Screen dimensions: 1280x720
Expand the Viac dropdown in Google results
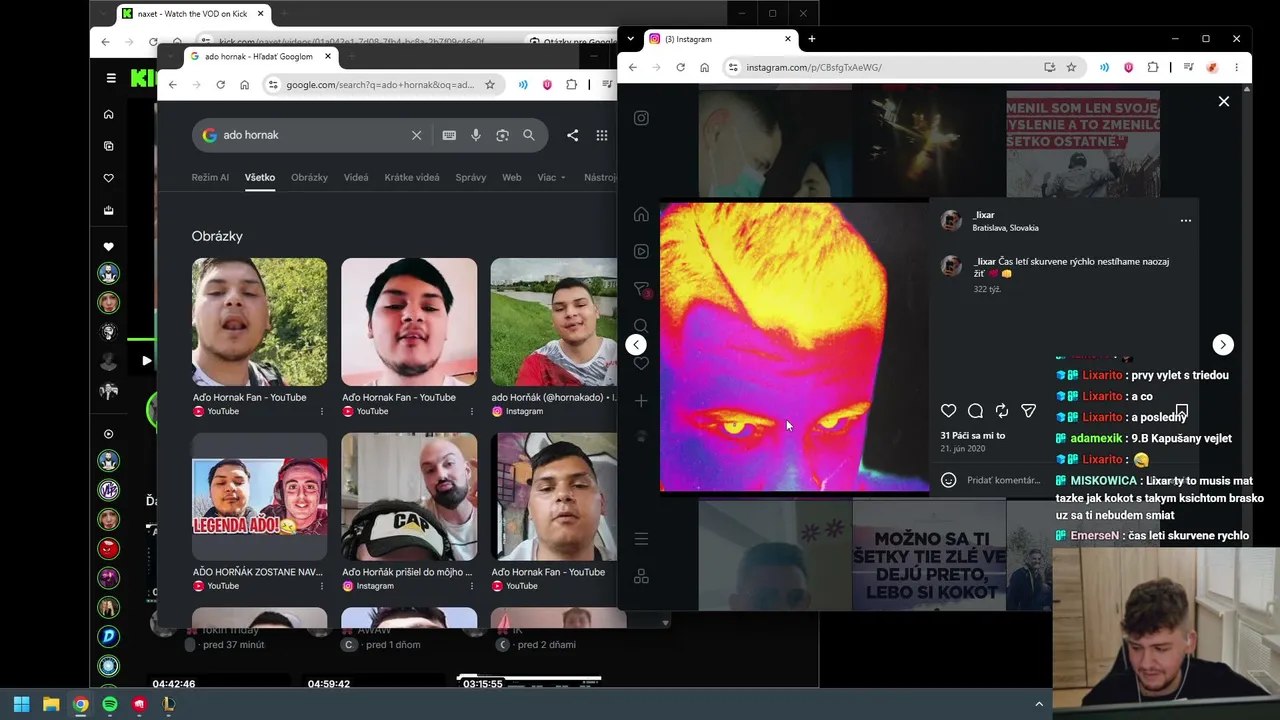pos(551,177)
